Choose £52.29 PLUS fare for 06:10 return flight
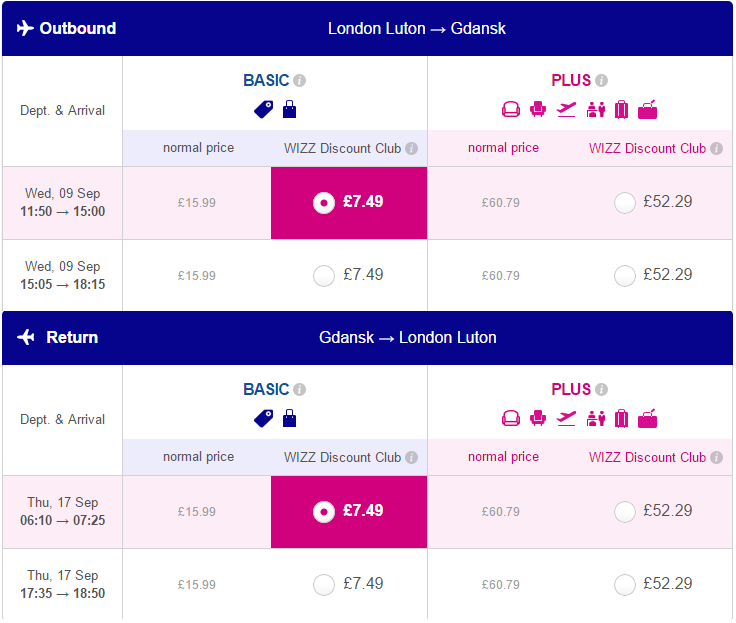Image resolution: width=736 pixels, height=623 pixels. pyautogui.click(x=625, y=512)
